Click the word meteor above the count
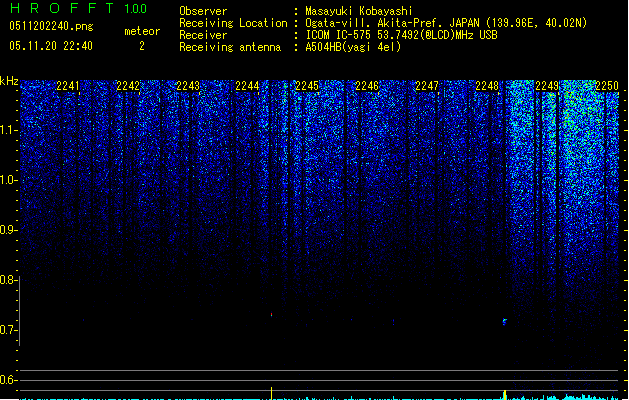This screenshot has width=629, height=400. (142, 31)
